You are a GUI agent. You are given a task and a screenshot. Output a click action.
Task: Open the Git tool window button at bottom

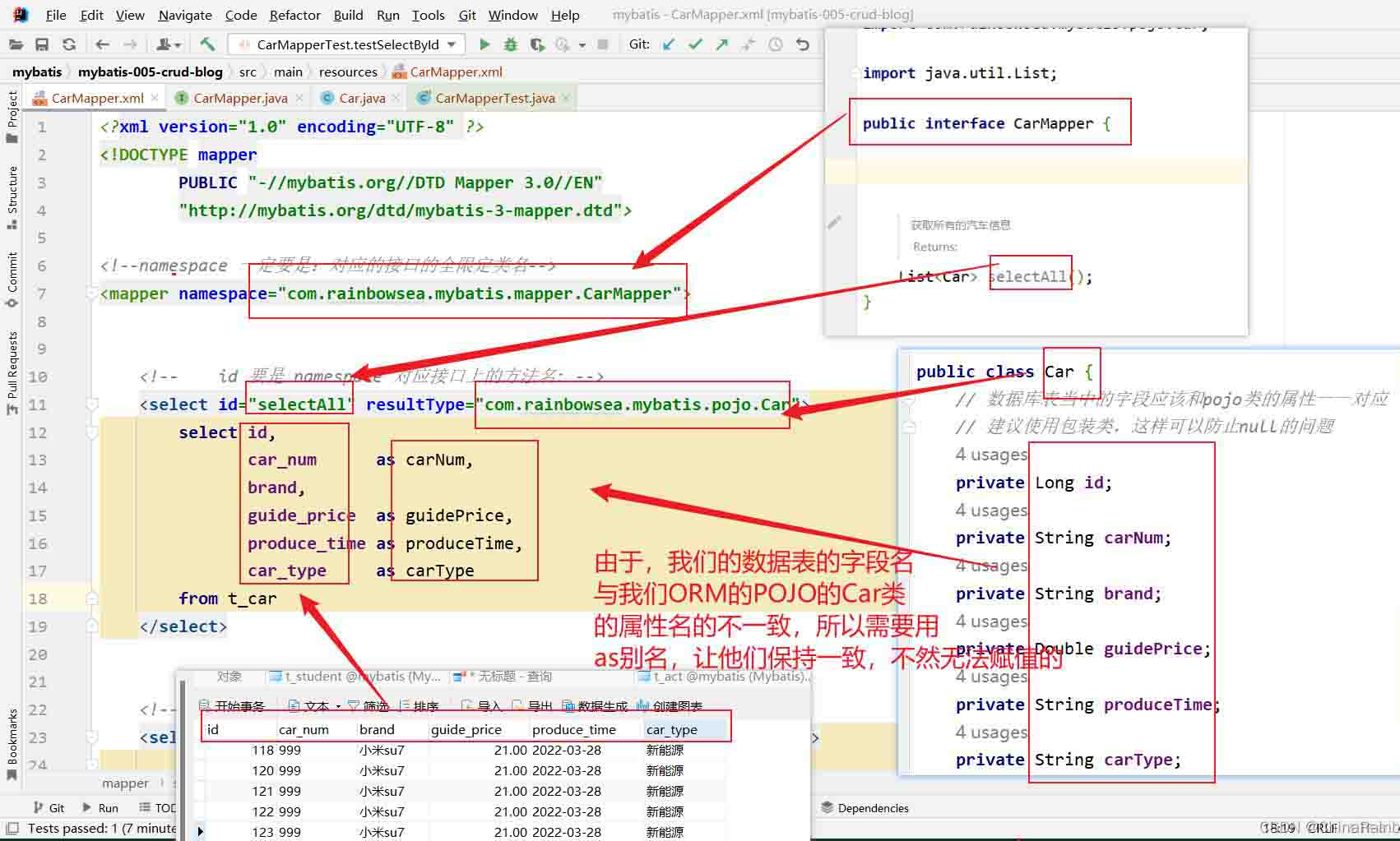[x=49, y=808]
